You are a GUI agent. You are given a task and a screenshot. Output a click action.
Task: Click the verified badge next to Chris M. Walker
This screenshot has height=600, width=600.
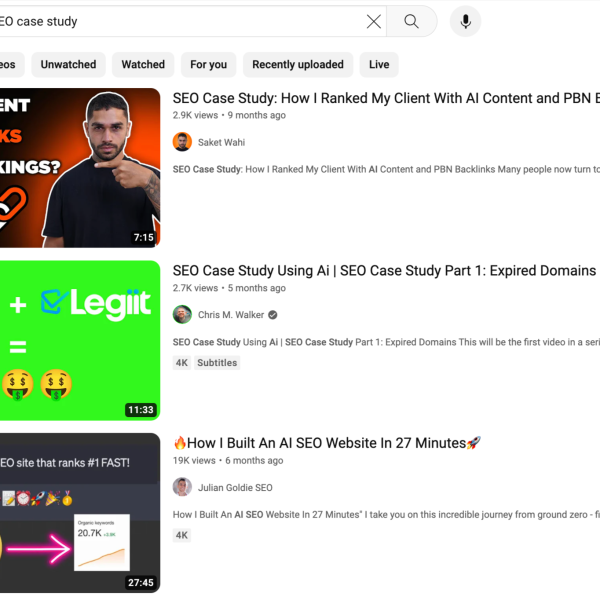tap(272, 315)
